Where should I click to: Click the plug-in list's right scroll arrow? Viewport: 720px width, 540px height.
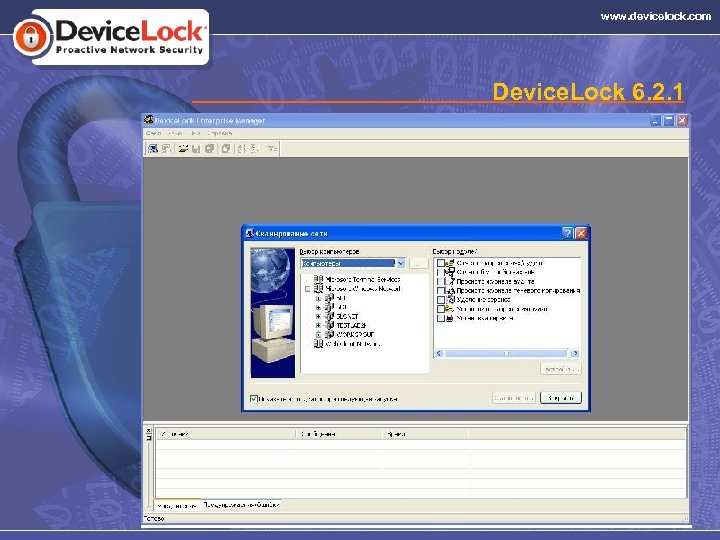pyautogui.click(x=575, y=353)
